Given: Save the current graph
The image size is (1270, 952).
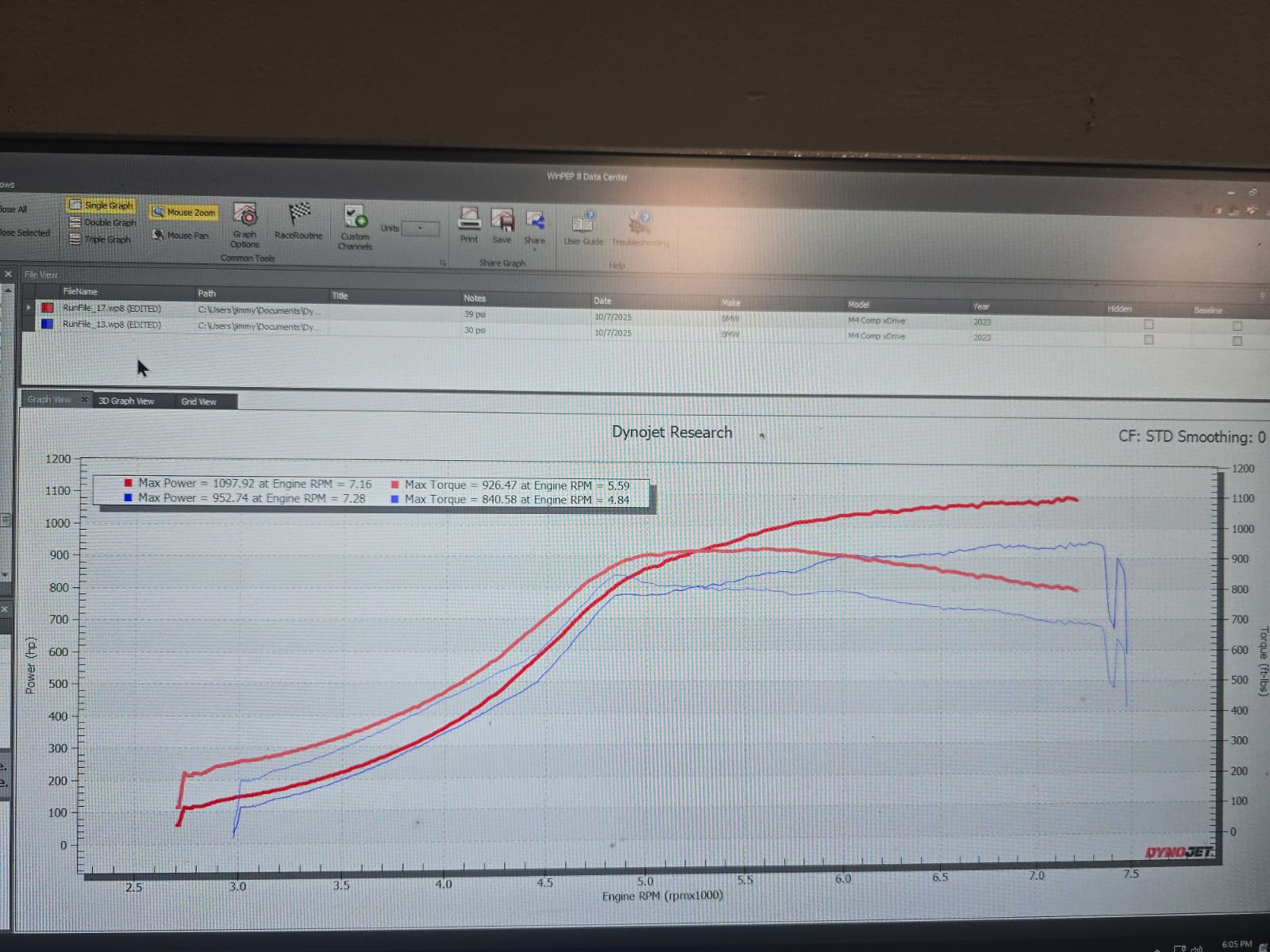Looking at the screenshot, I should coord(502,226).
